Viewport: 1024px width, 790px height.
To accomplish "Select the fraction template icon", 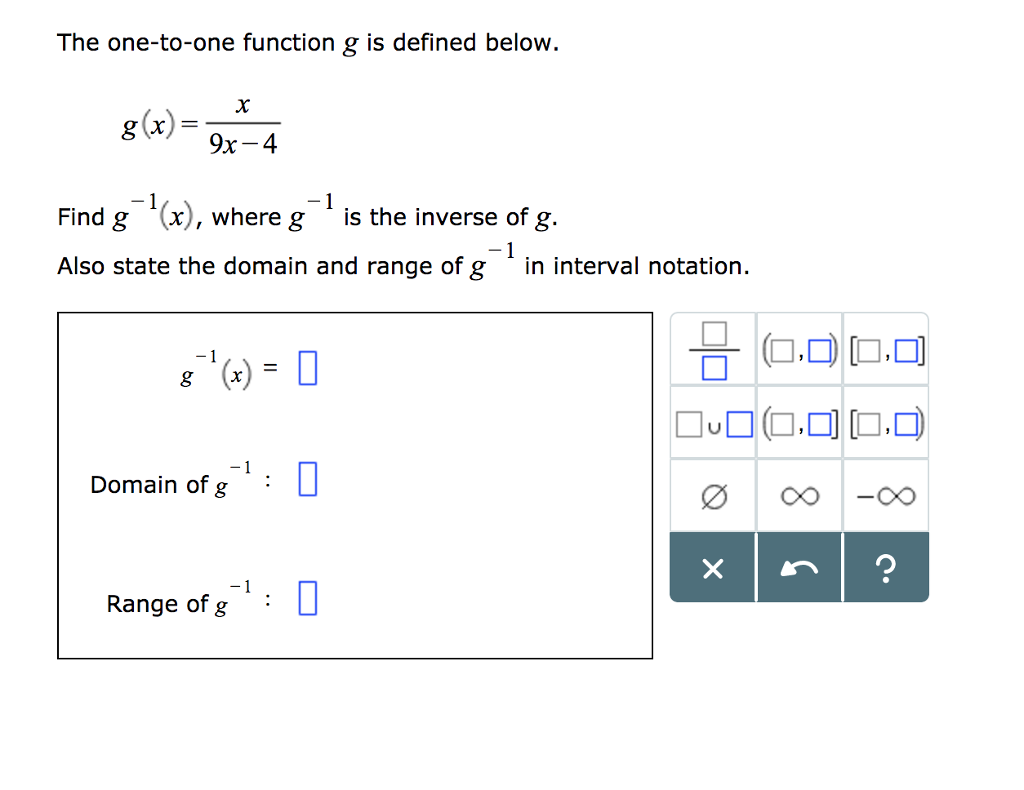I will 712,350.
